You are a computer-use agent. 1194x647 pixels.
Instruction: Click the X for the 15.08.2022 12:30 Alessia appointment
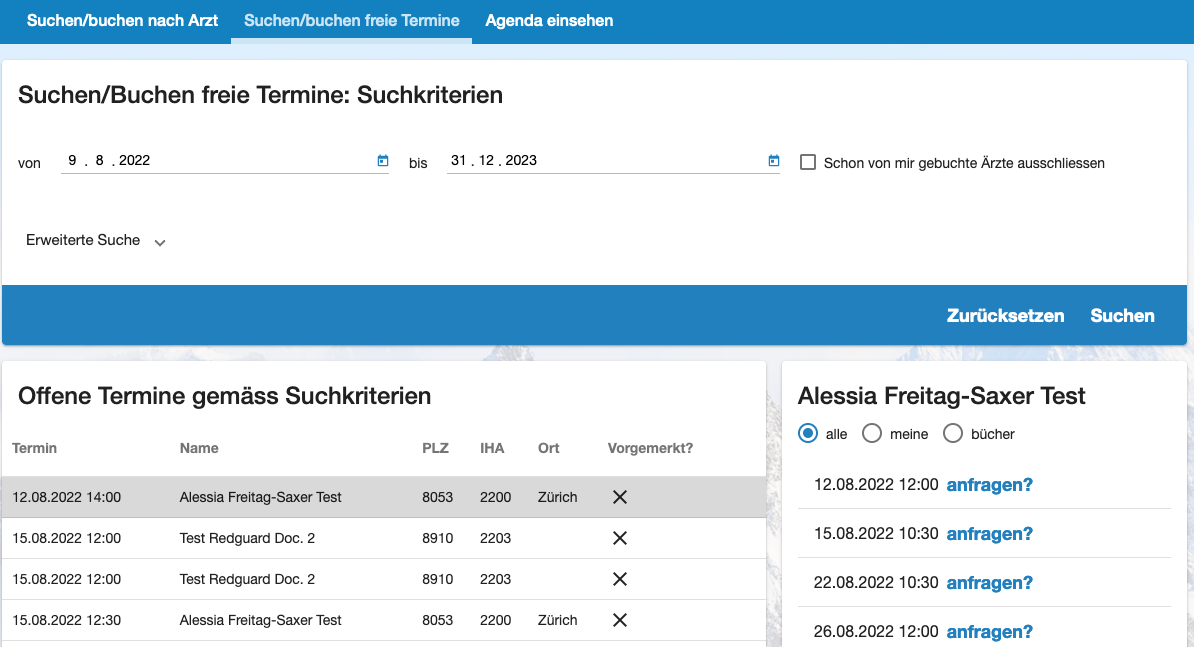619,620
